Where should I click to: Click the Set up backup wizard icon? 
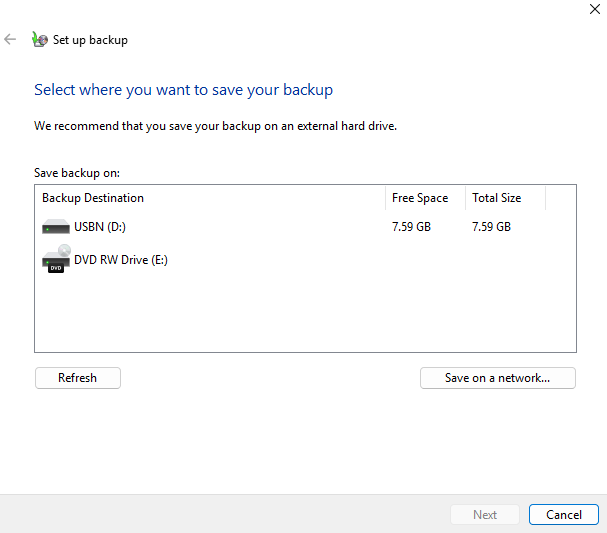40,40
